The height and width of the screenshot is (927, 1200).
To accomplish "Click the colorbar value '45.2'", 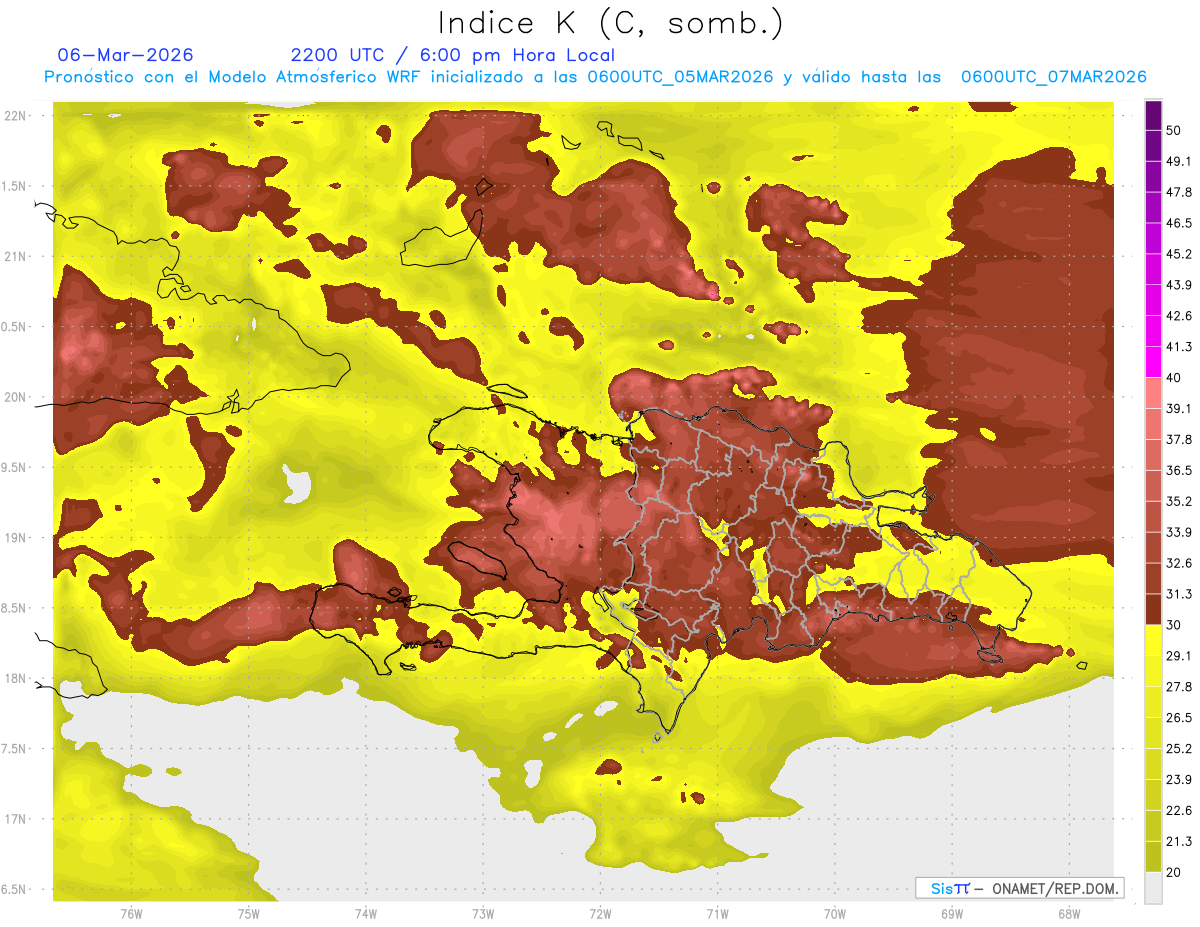I will click(x=1179, y=254).
